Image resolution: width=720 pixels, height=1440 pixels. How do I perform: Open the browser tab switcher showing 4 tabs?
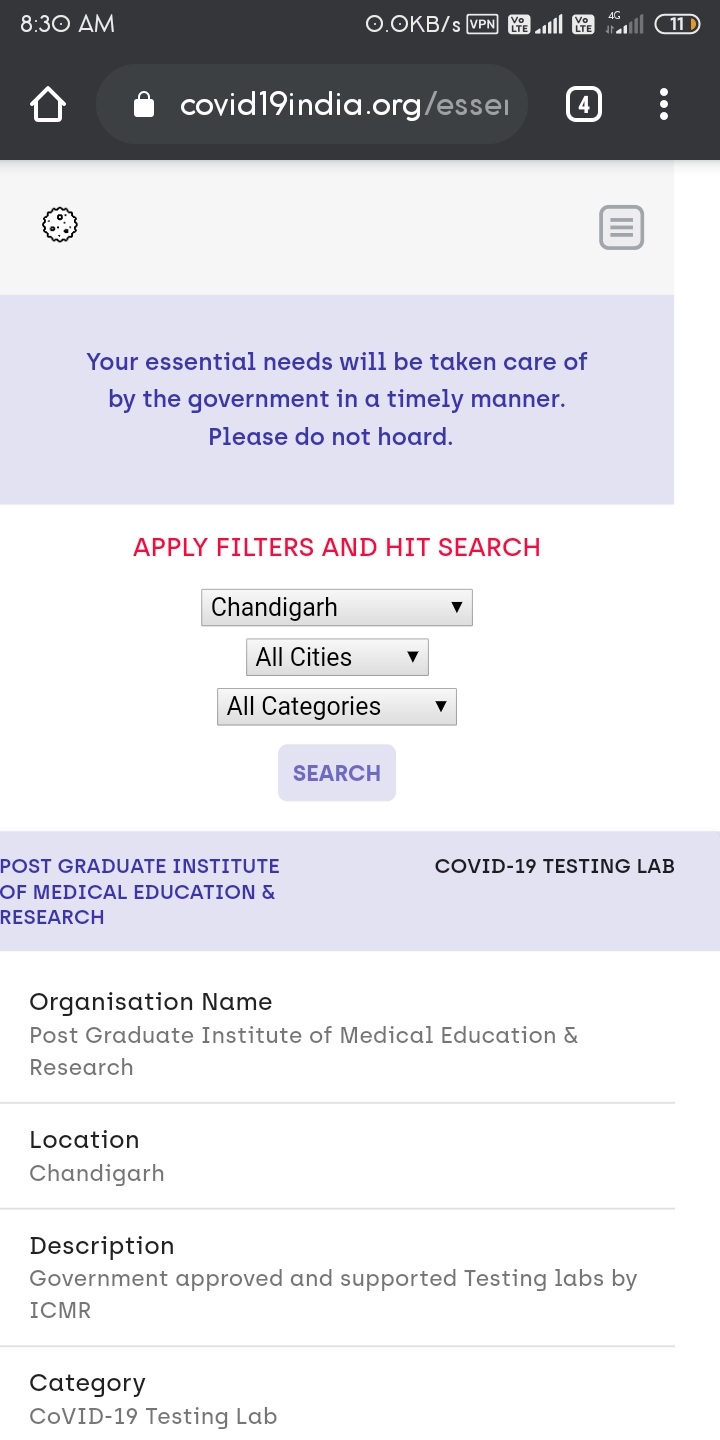coord(583,103)
